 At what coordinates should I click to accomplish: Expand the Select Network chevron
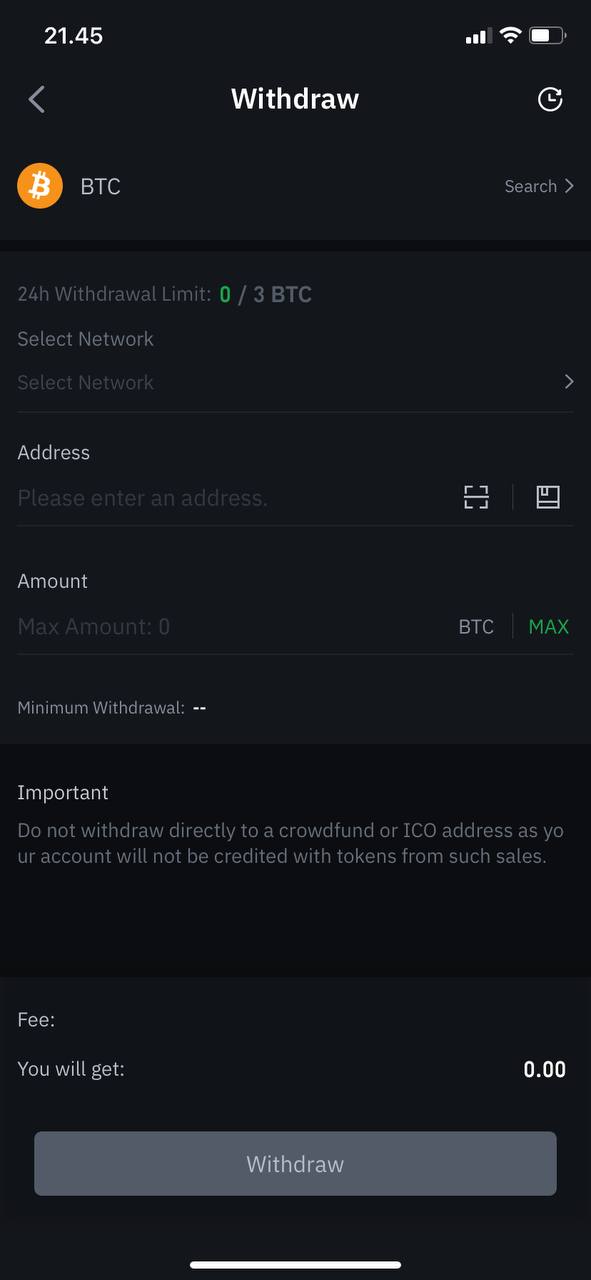pyautogui.click(x=569, y=382)
